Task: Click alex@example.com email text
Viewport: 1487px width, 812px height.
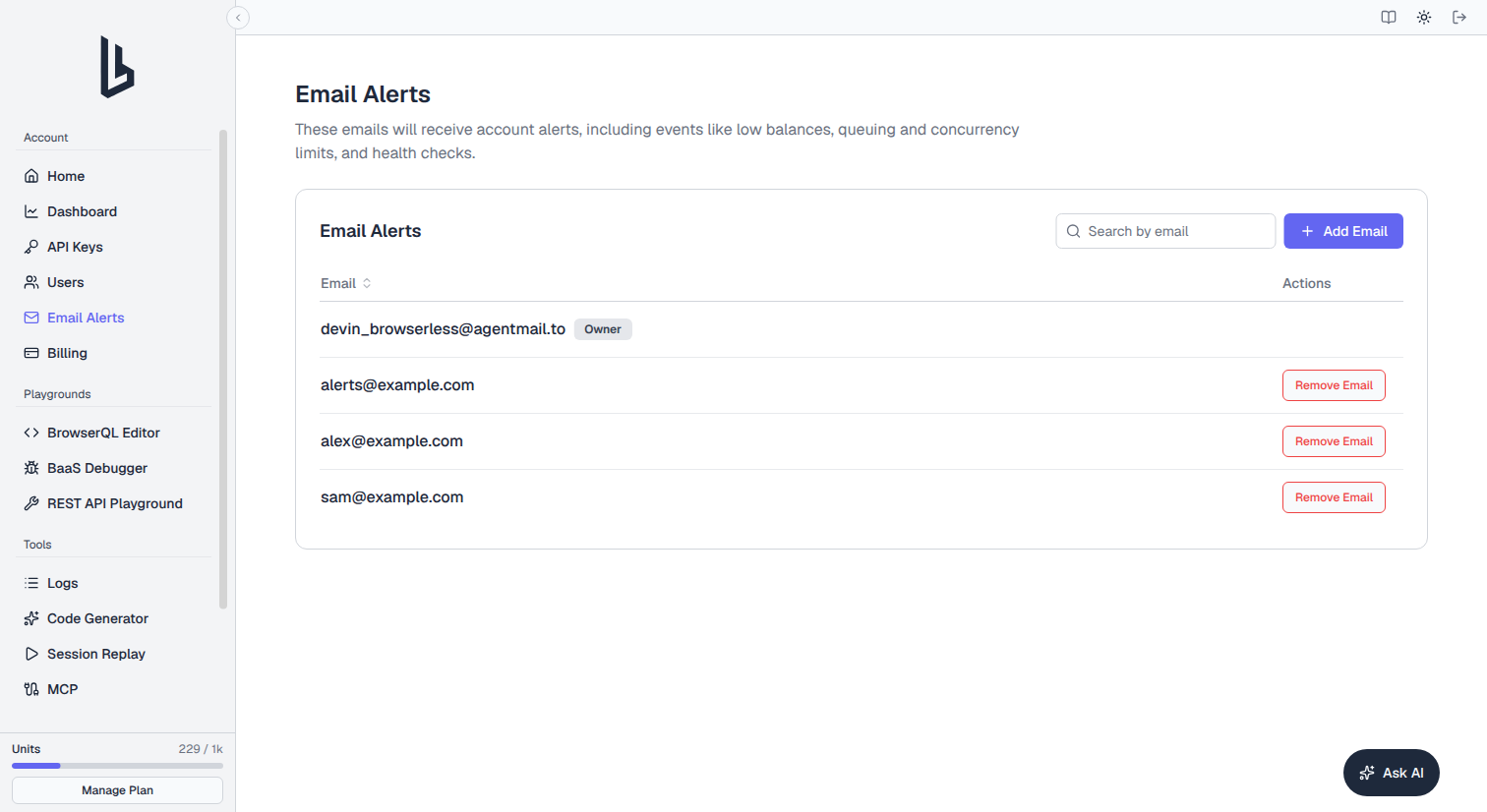Action: (391, 441)
